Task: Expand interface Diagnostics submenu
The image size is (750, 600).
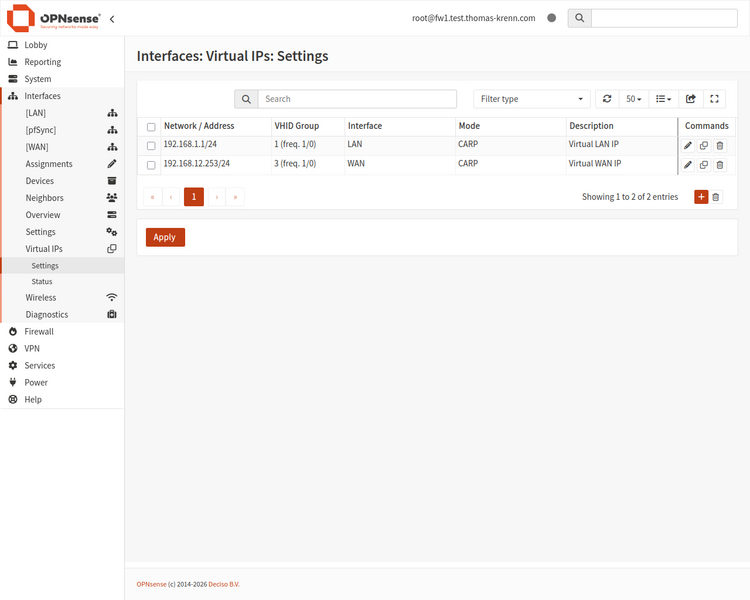Action: click(47, 315)
